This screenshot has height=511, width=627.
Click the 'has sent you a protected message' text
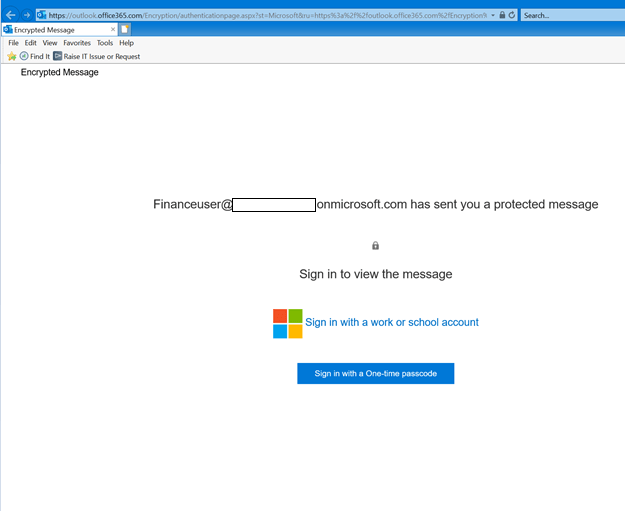[505, 204]
